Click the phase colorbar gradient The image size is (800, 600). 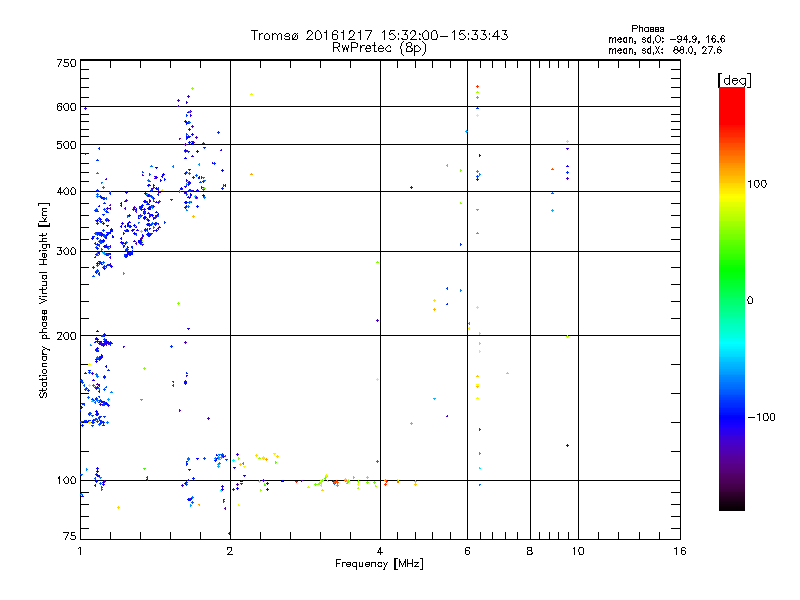(732, 298)
